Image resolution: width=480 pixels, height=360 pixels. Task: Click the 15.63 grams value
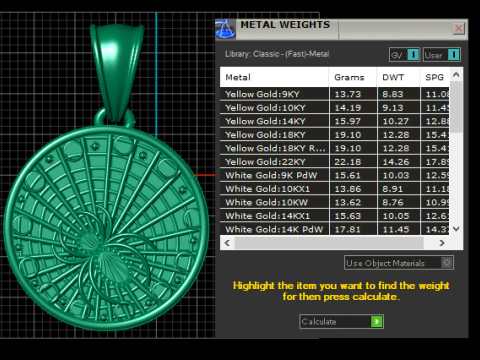click(348, 216)
